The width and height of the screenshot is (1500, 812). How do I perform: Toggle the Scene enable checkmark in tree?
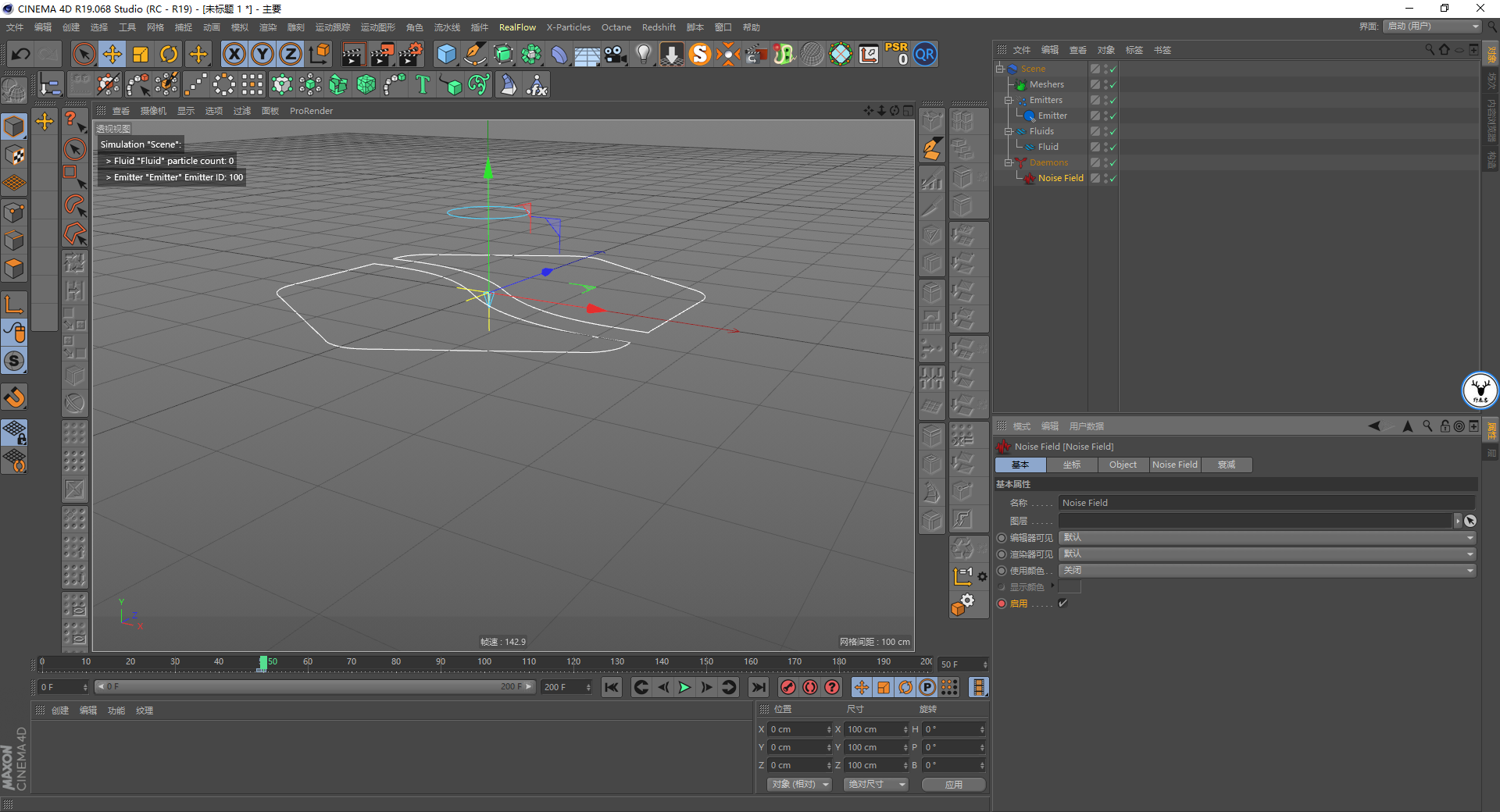pyautogui.click(x=1112, y=69)
